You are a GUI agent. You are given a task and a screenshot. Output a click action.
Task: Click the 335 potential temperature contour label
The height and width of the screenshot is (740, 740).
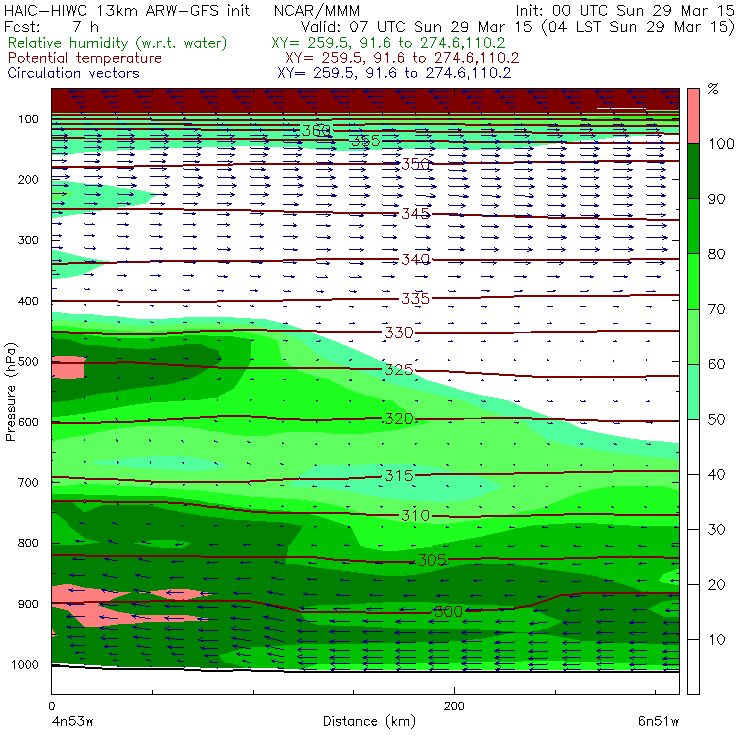(415, 299)
